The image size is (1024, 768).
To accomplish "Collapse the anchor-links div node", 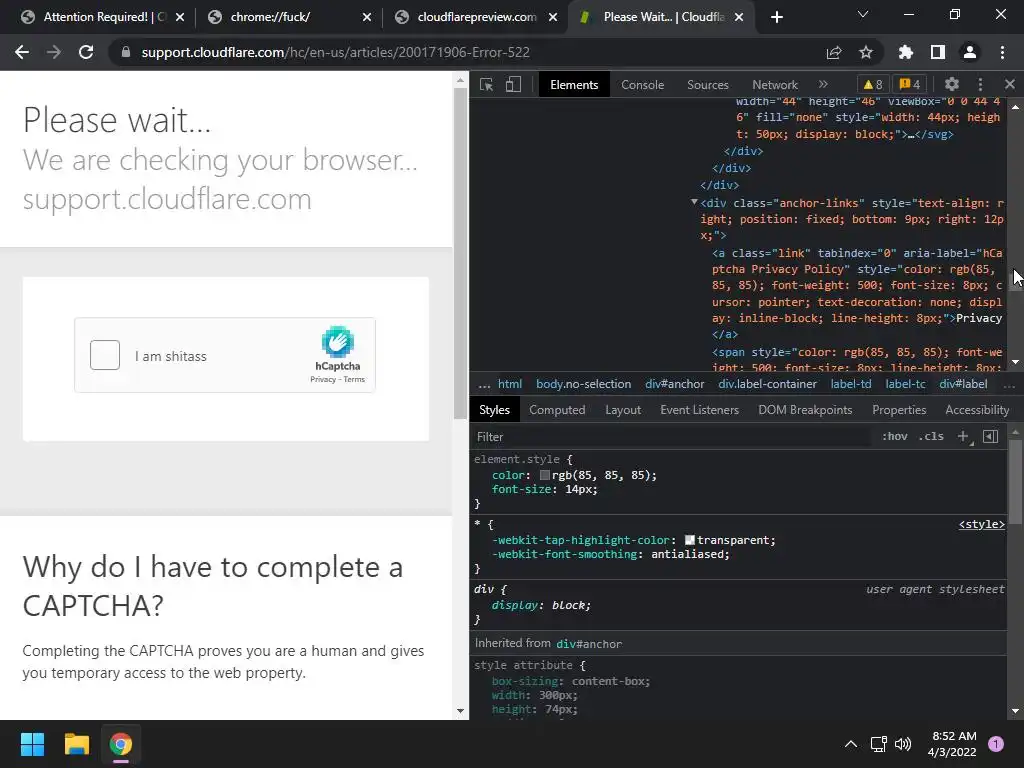I will [x=694, y=202].
